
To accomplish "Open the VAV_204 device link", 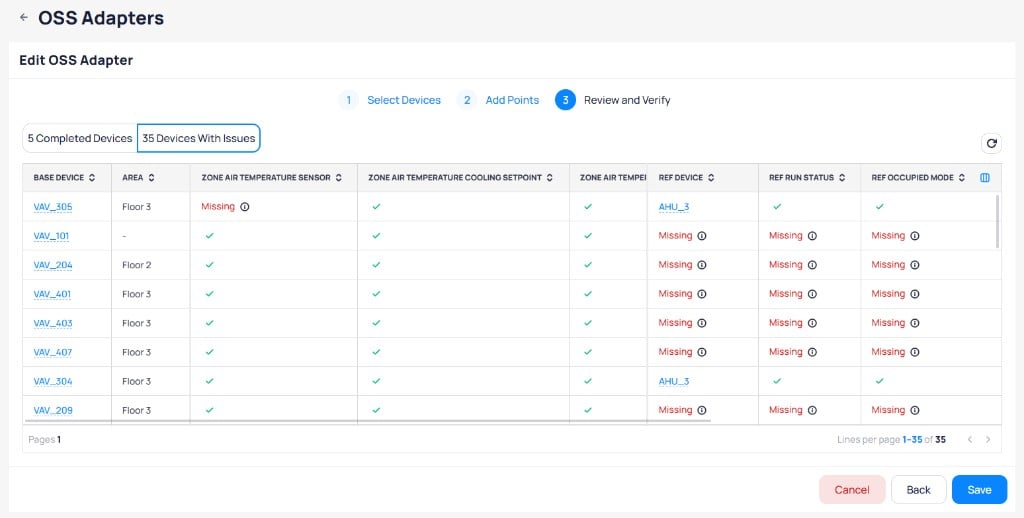I will (53, 265).
